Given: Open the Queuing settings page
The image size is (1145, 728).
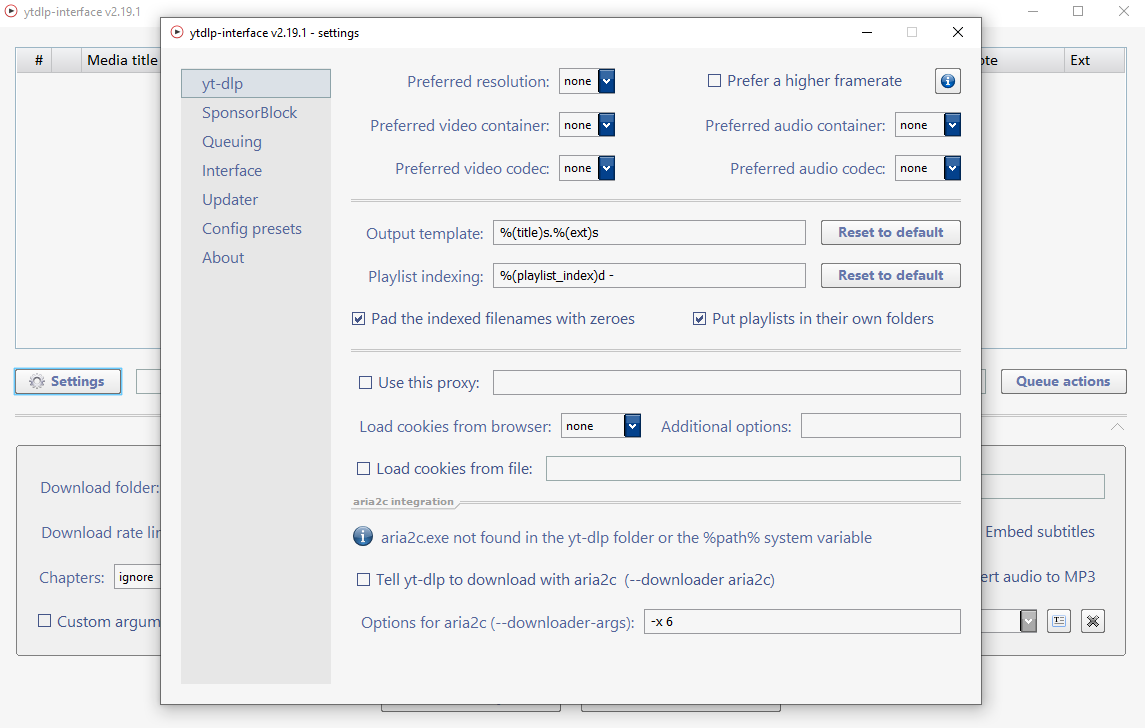Looking at the screenshot, I should [256, 142].
